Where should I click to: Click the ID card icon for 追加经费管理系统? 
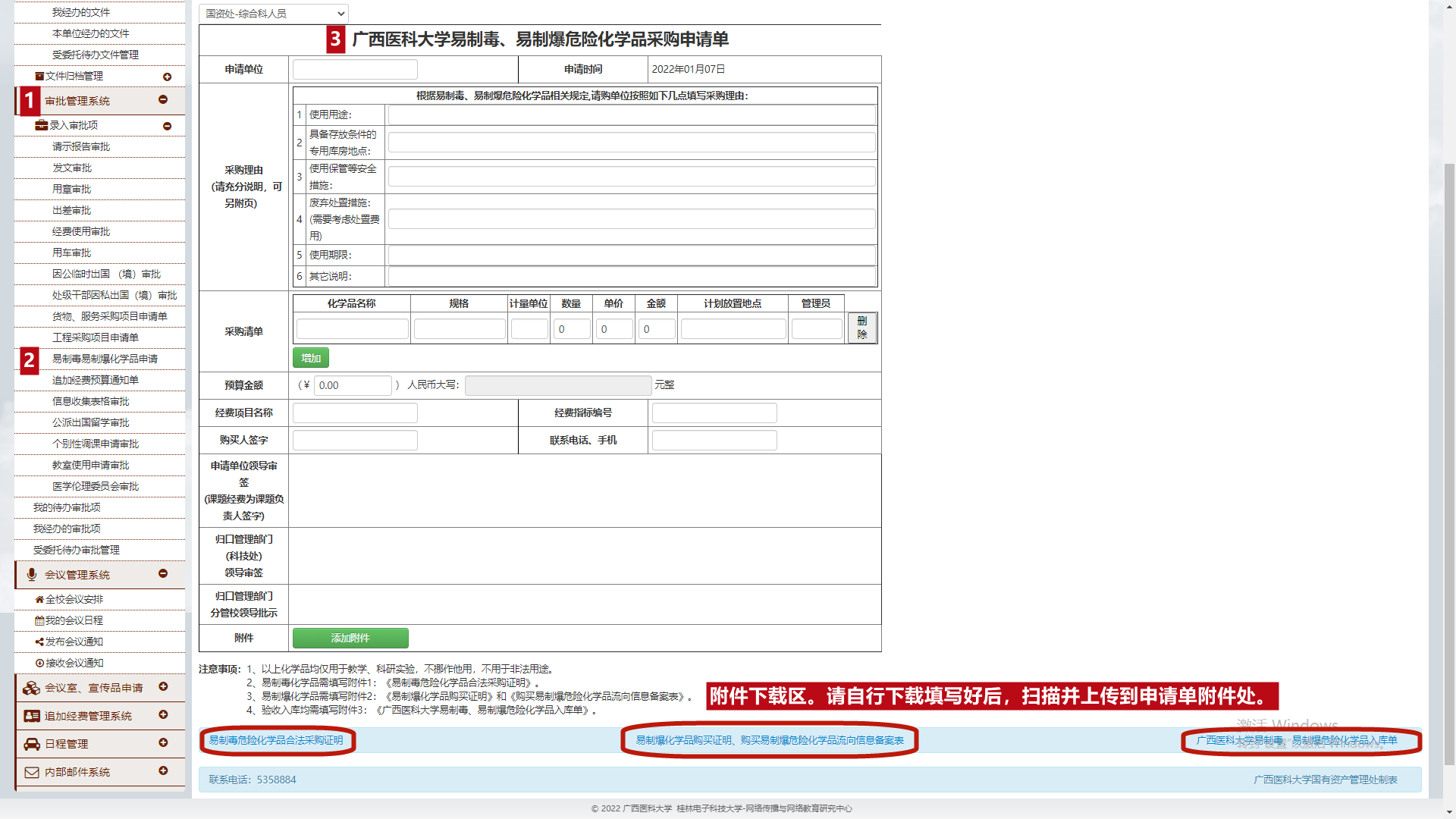(x=32, y=716)
